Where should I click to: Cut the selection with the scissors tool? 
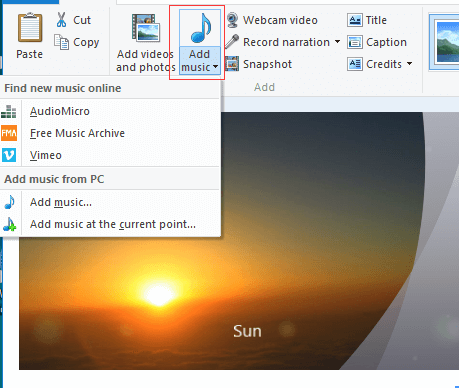click(x=73, y=20)
